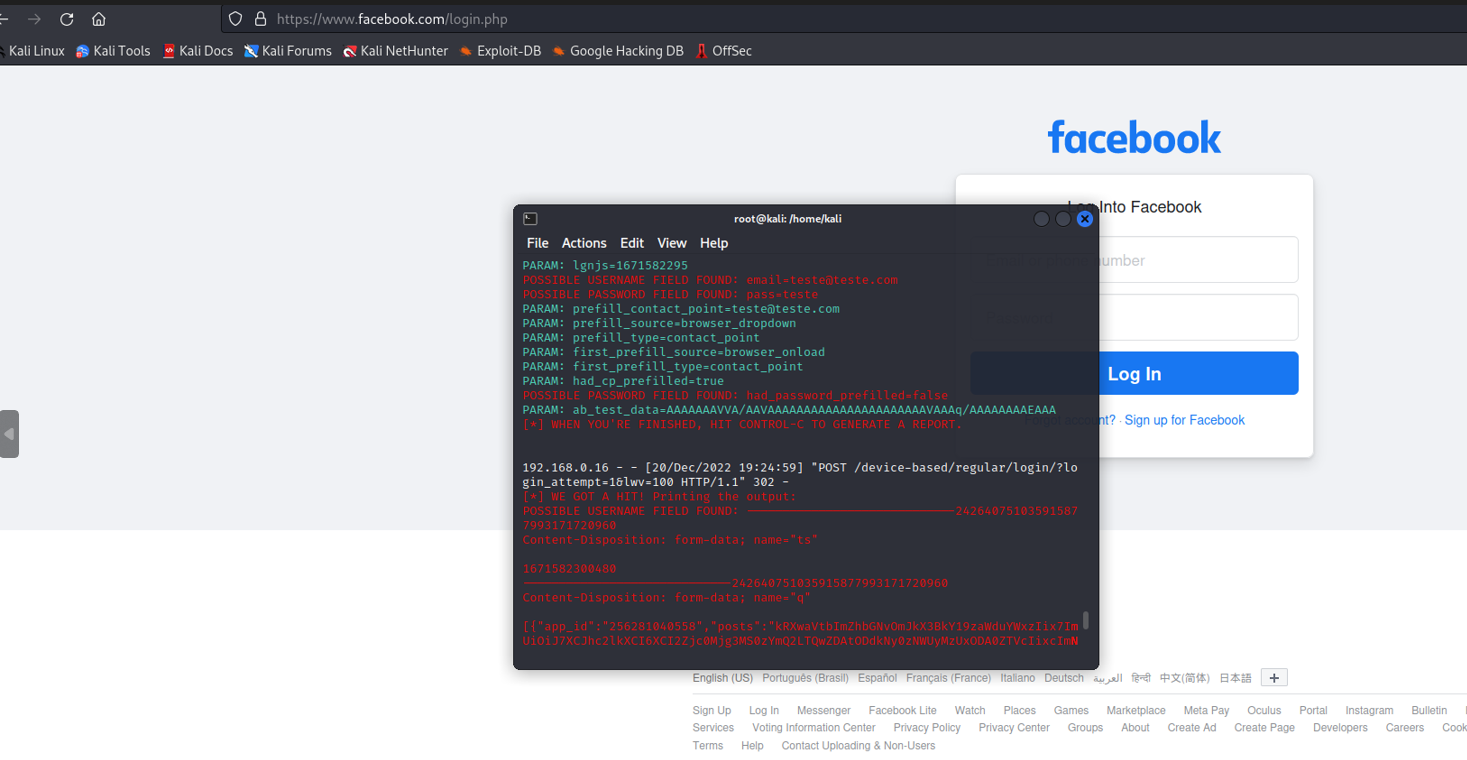Click Sign Up footer link
1467x760 pixels.
tap(712, 711)
